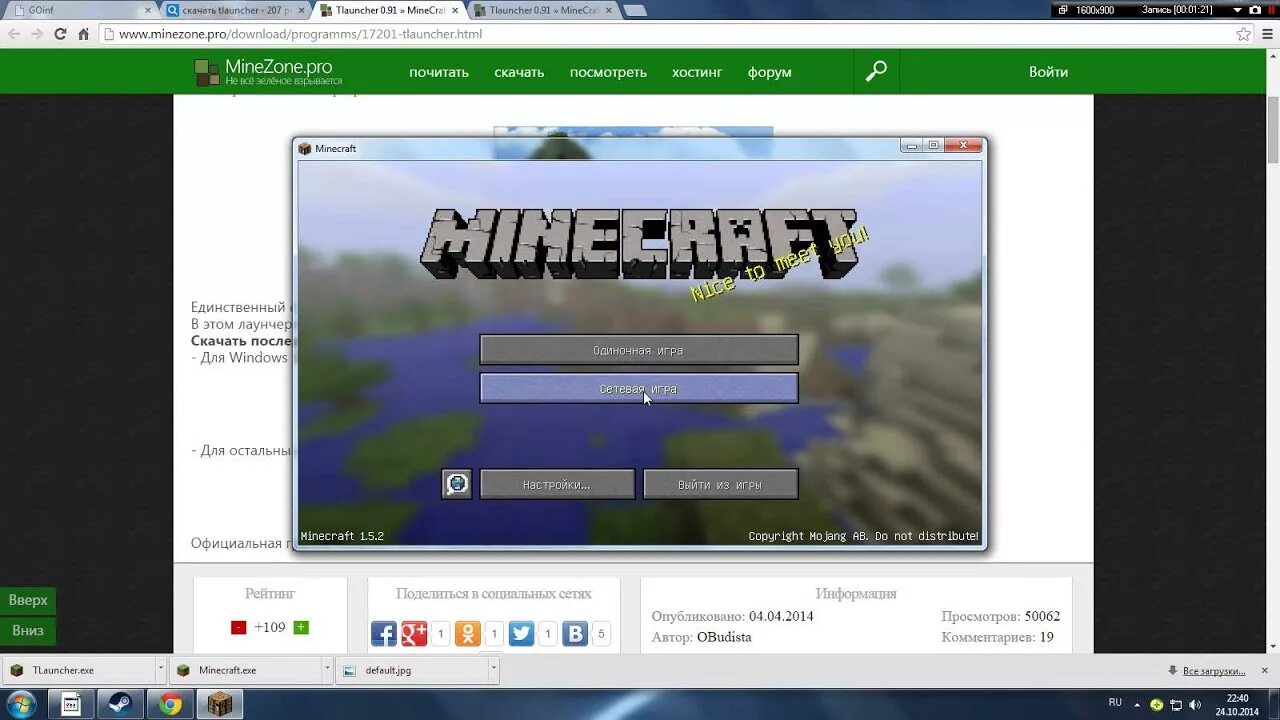This screenshot has width=1280, height=720.
Task: Click RU language indicator in tray
Action: pyautogui.click(x=1115, y=703)
